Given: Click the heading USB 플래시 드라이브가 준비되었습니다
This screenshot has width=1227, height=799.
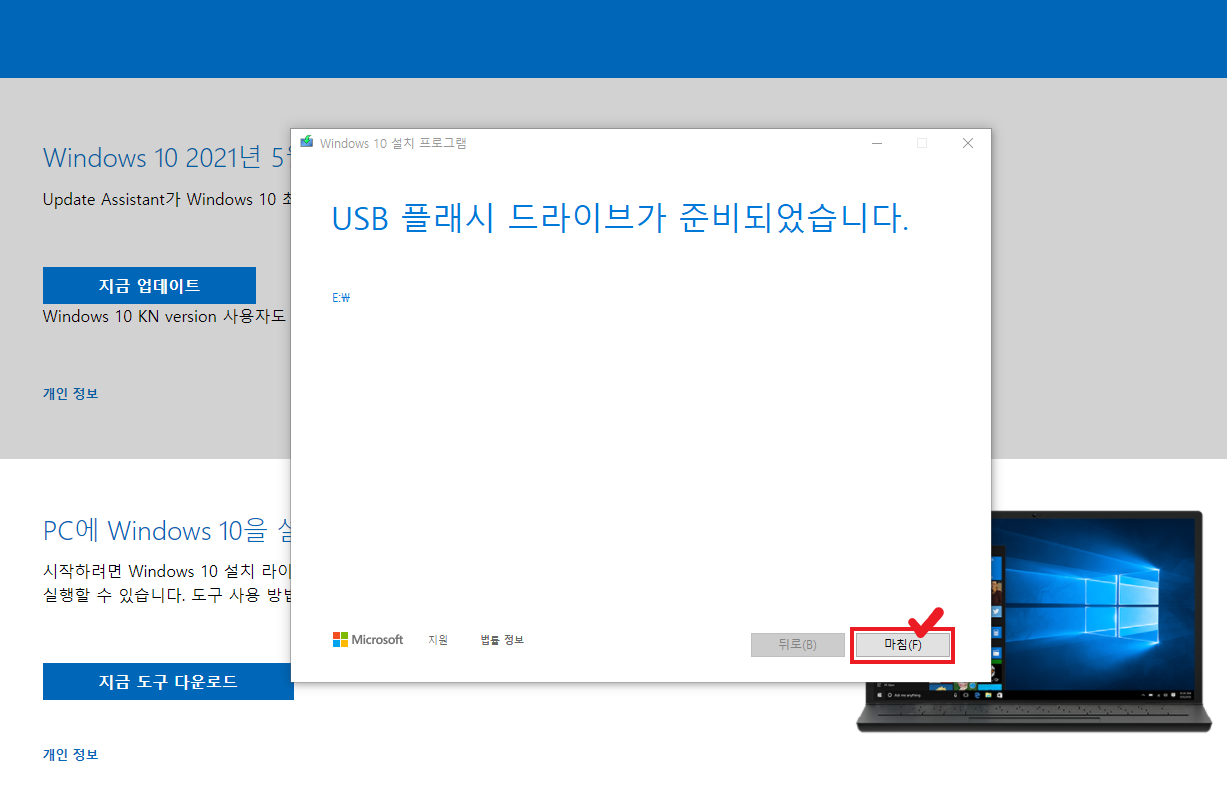Looking at the screenshot, I should (x=620, y=219).
